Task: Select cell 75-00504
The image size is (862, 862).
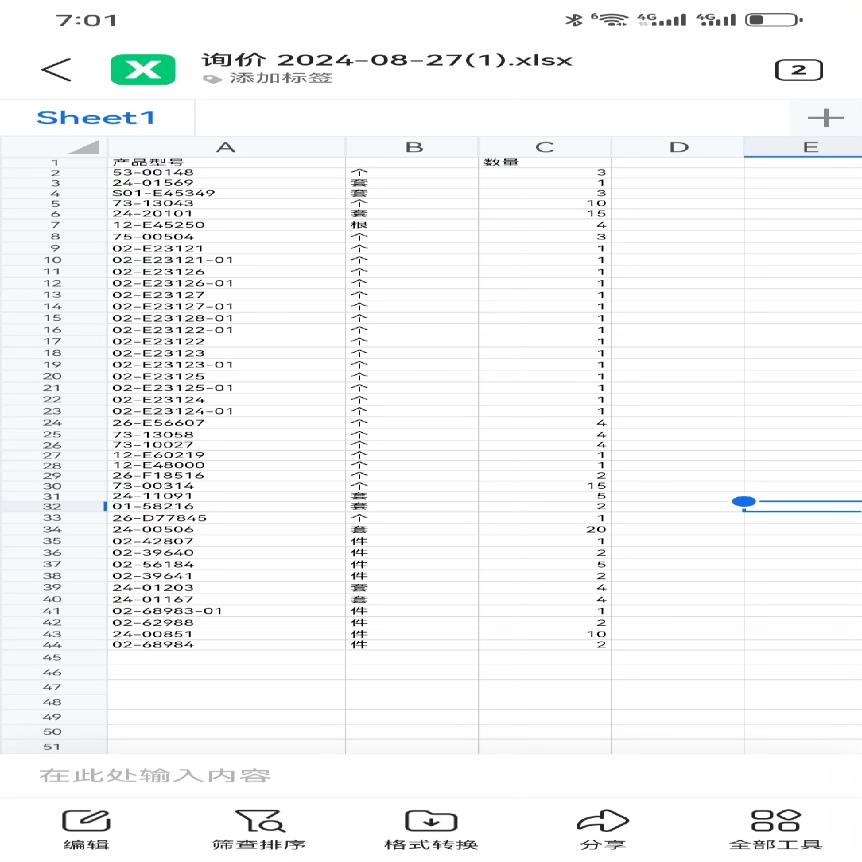Action: click(x=226, y=236)
